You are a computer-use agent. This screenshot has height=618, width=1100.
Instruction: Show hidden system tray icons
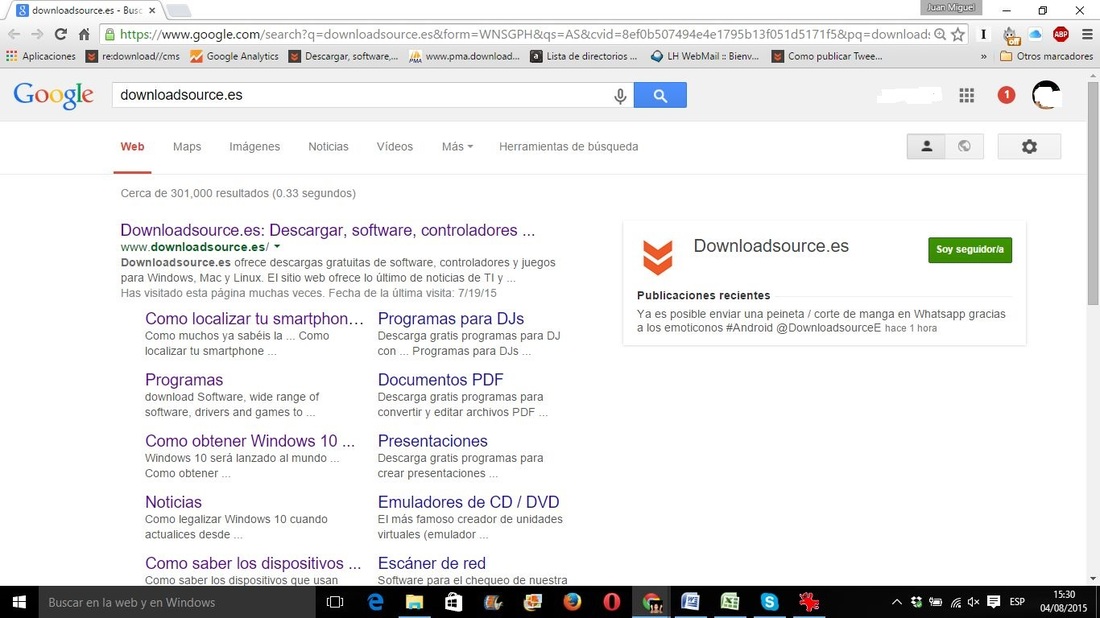(896, 602)
